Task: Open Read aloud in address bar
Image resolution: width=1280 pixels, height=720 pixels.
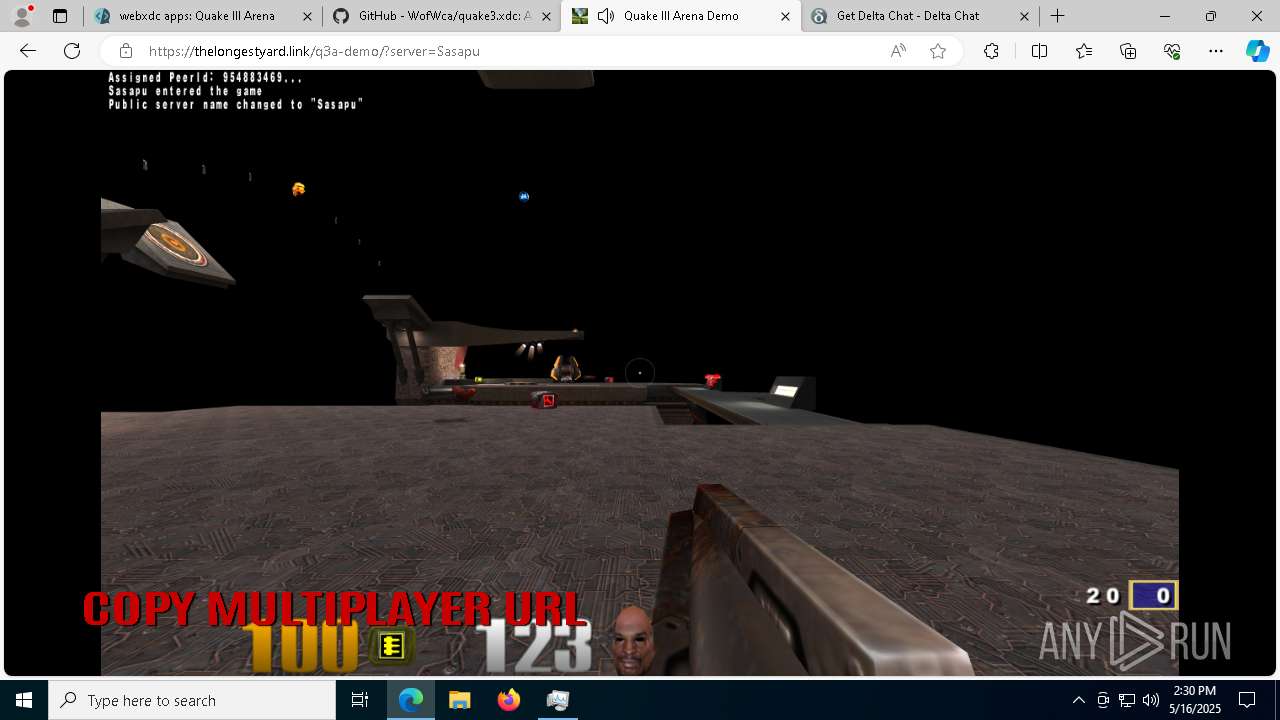Action: pos(898,51)
